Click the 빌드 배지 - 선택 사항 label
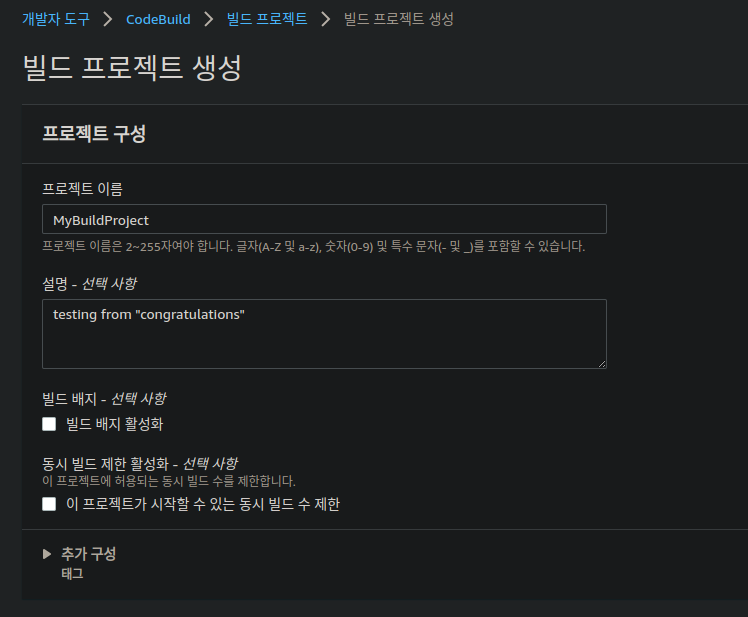This screenshot has width=748, height=617. [x=104, y=398]
